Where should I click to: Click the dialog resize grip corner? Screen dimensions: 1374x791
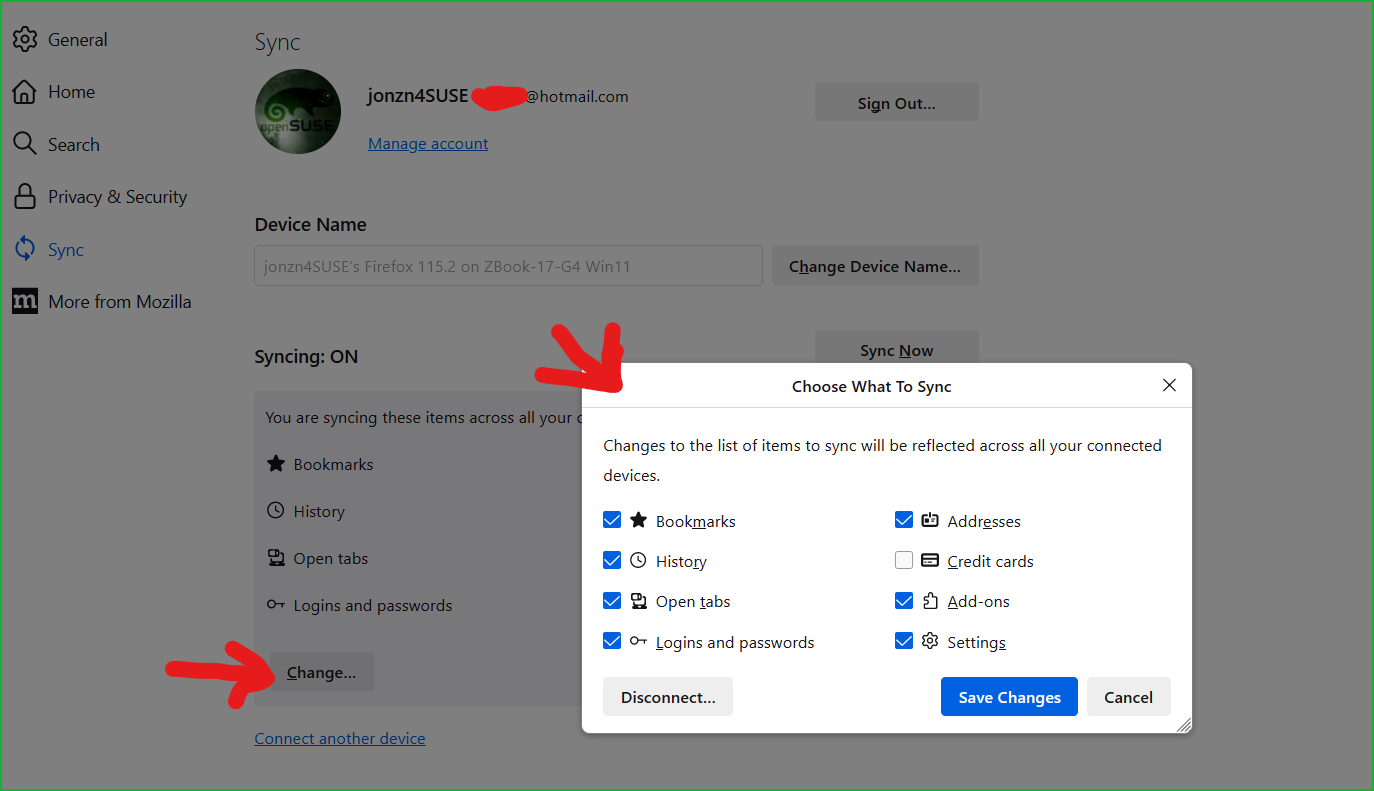coord(1183,725)
